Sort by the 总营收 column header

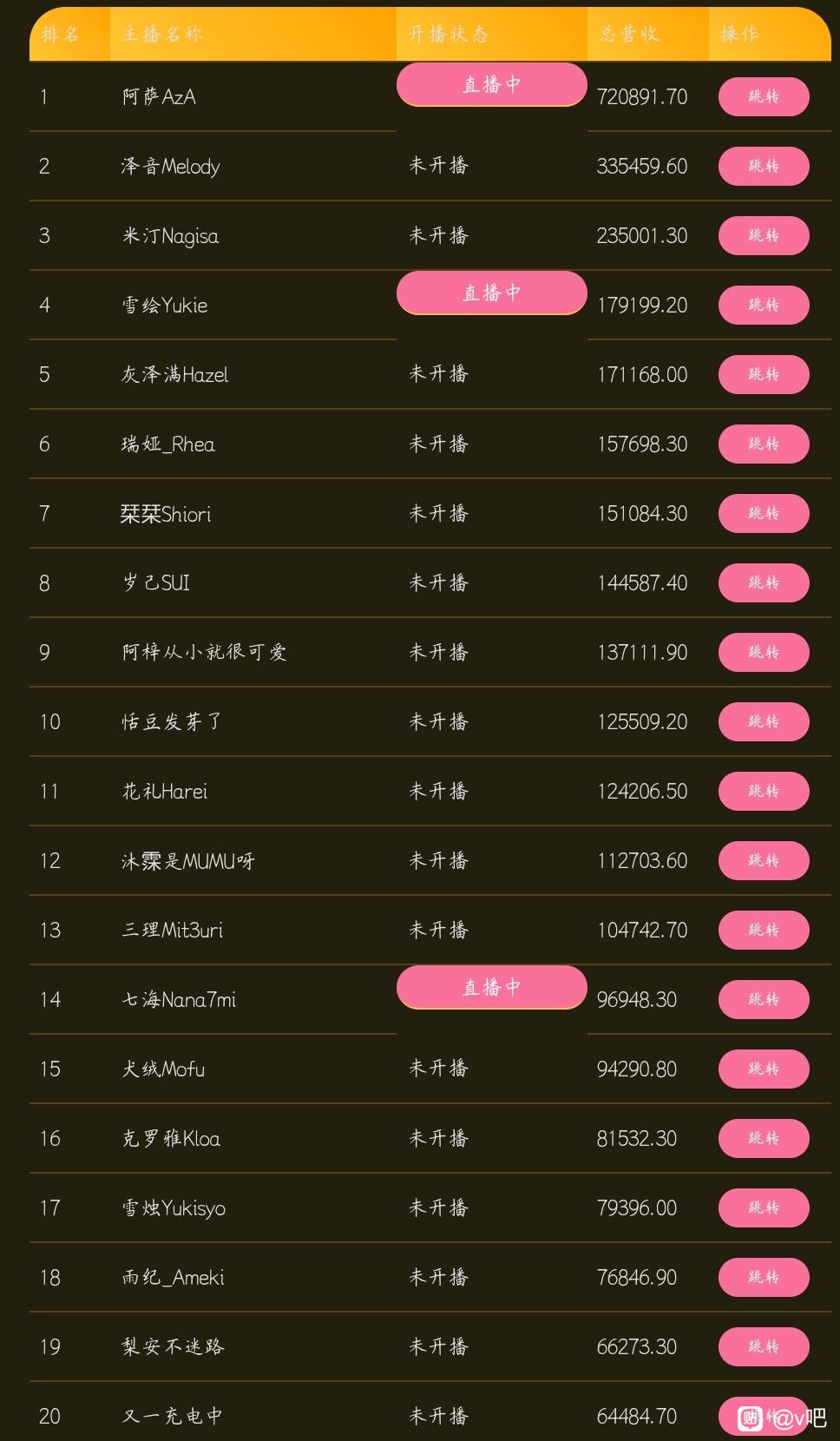(x=629, y=34)
